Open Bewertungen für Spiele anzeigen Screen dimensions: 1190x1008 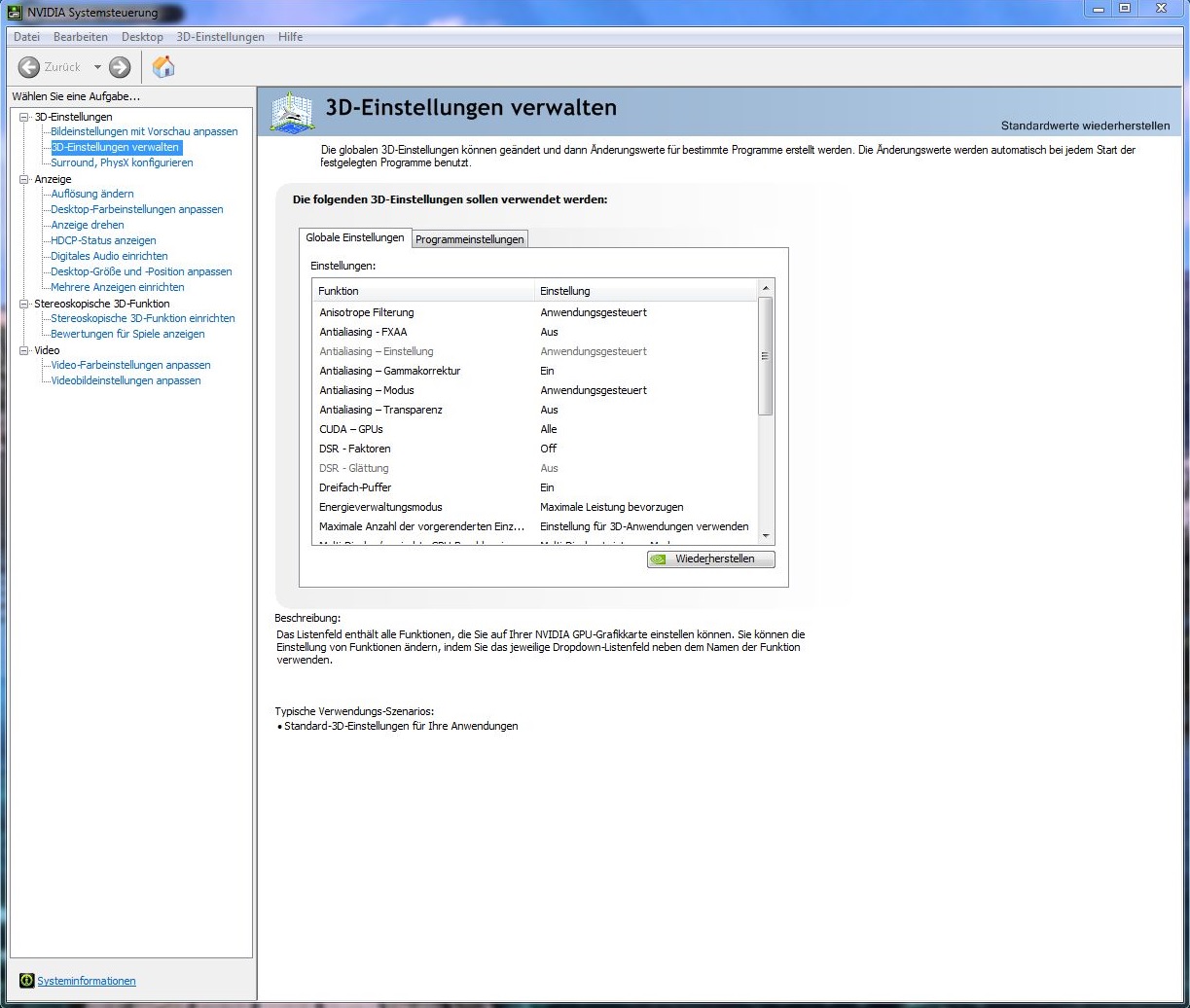pyautogui.click(x=127, y=334)
